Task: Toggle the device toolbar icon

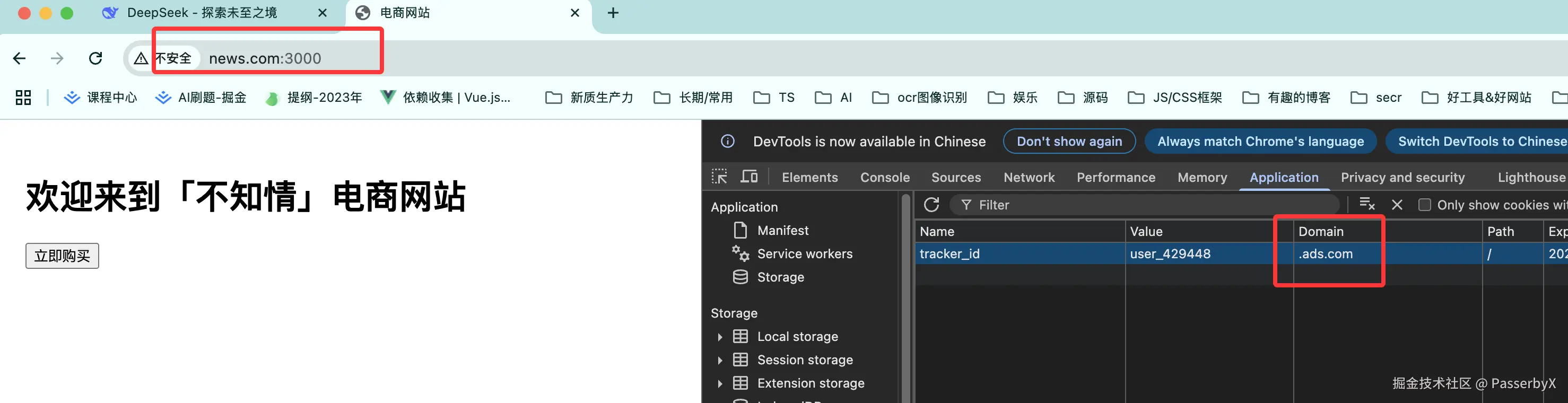Action: 748,177
